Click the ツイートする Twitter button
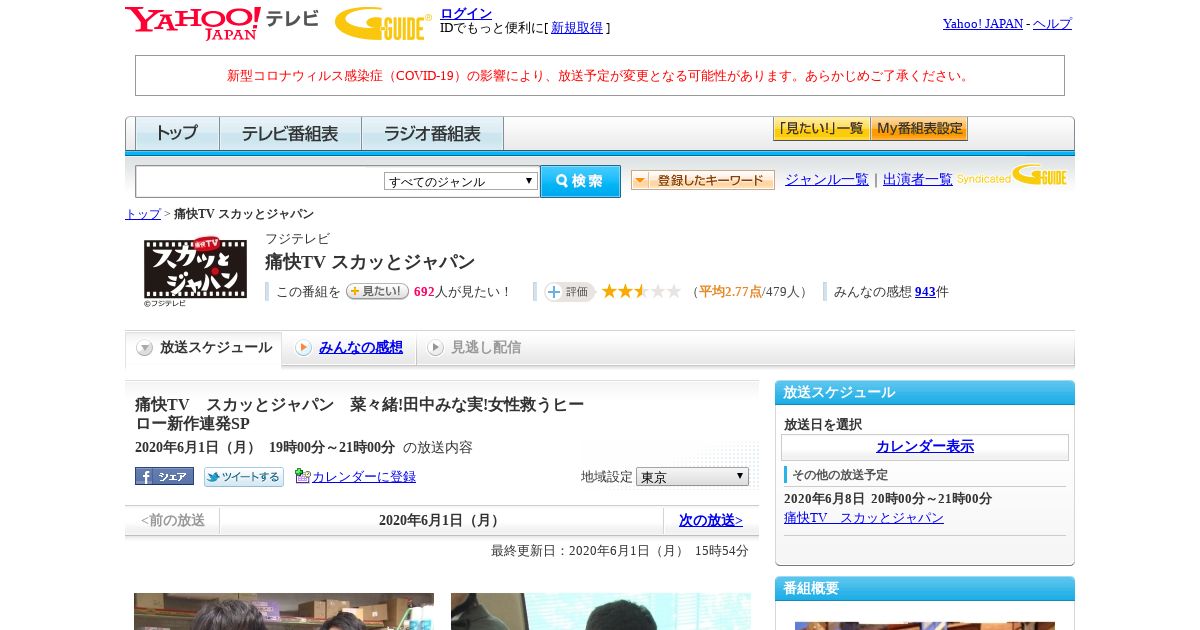 [244, 477]
